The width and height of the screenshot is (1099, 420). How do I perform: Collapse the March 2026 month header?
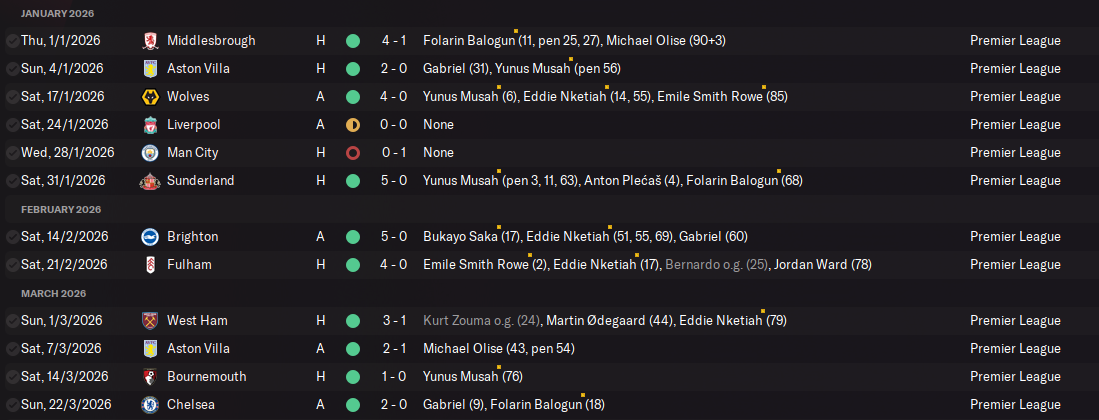(x=56, y=293)
